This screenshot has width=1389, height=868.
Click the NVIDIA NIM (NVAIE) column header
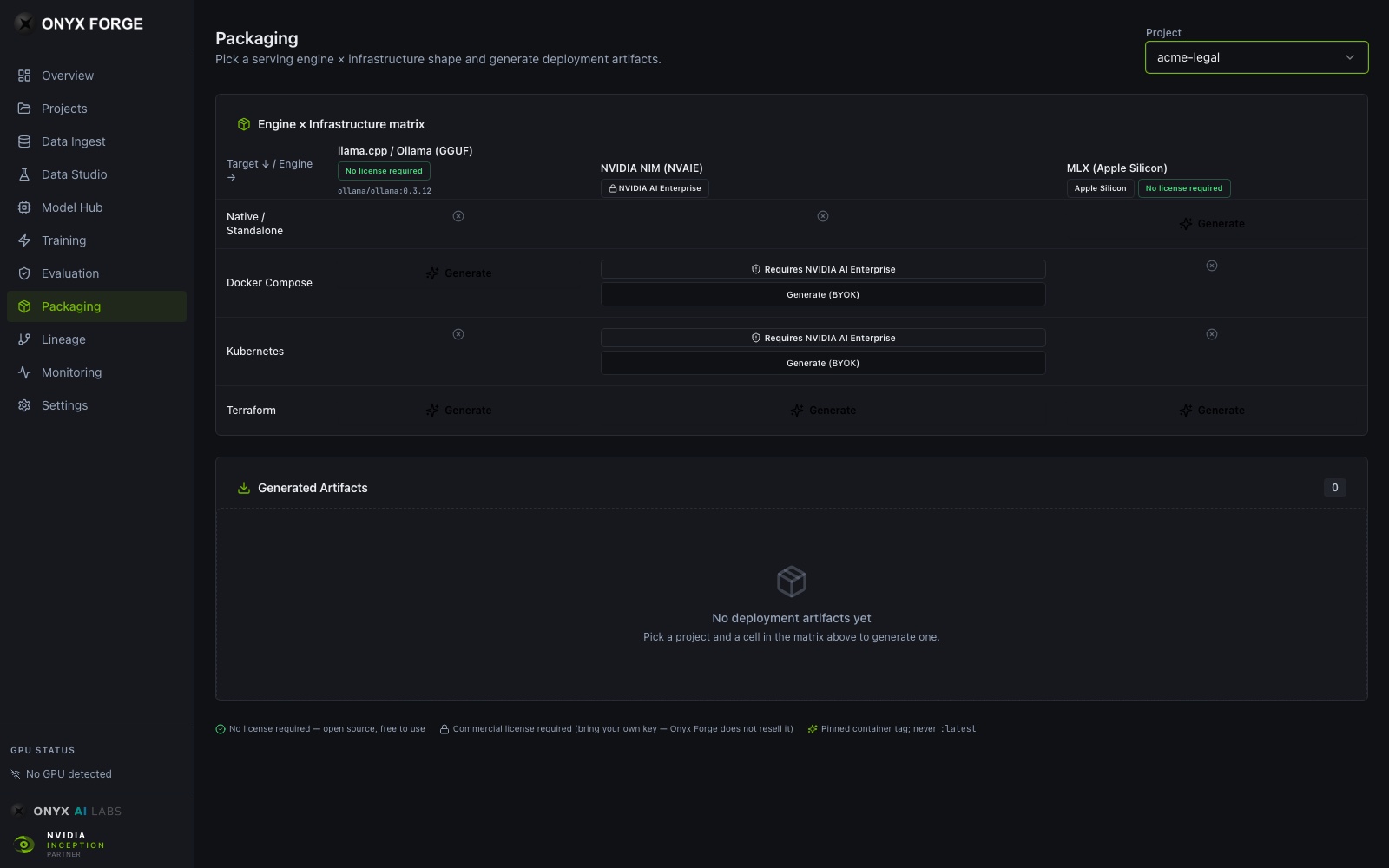[652, 168]
